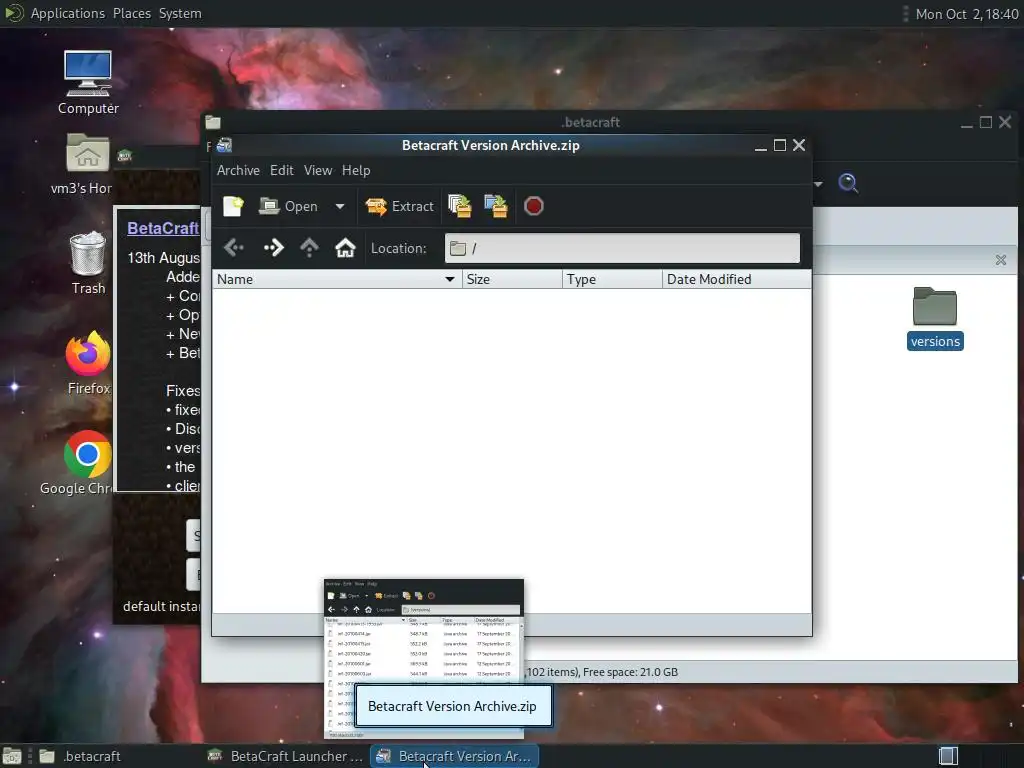The width and height of the screenshot is (1024, 768).
Task: Click the search magnifier in .betacraft window
Action: coord(848,184)
